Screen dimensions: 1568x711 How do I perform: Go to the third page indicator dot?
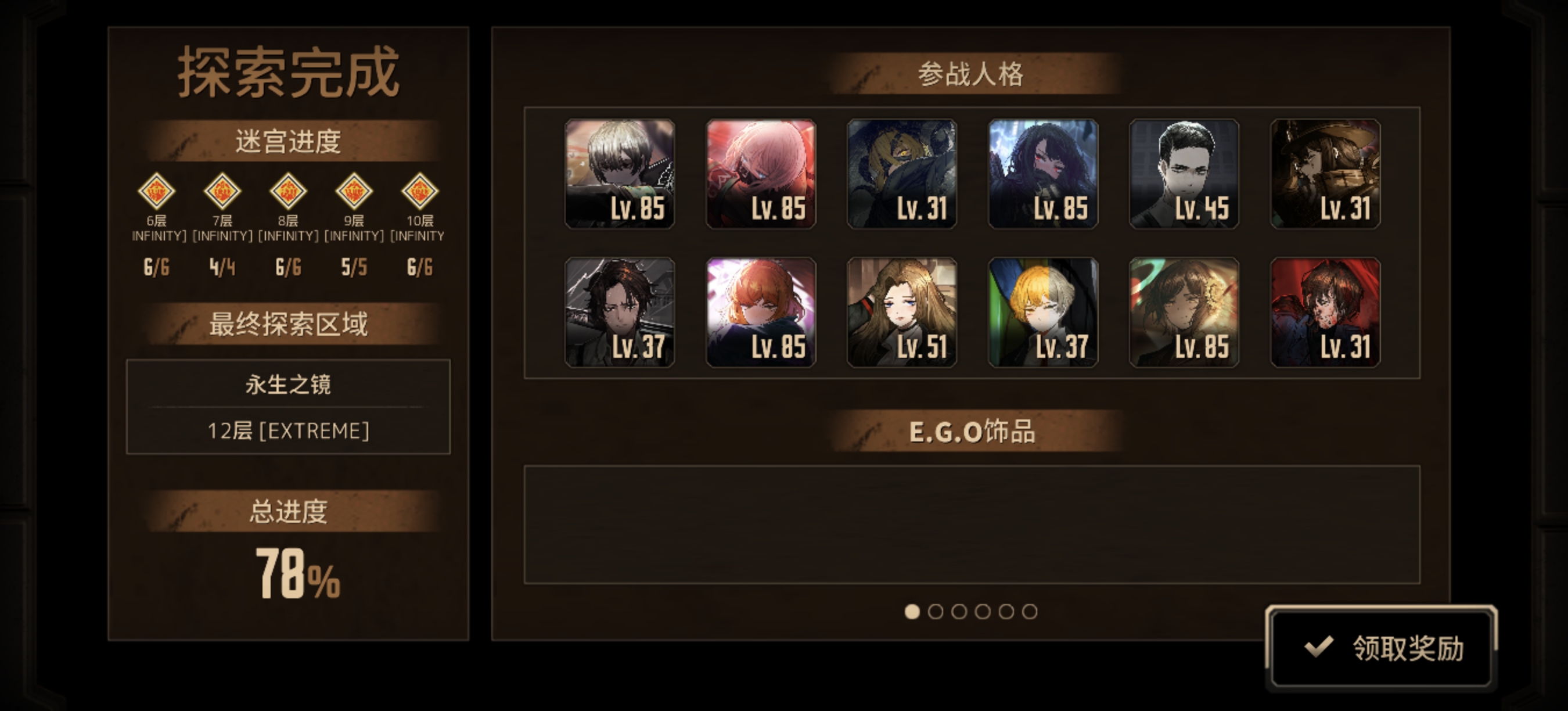959,611
